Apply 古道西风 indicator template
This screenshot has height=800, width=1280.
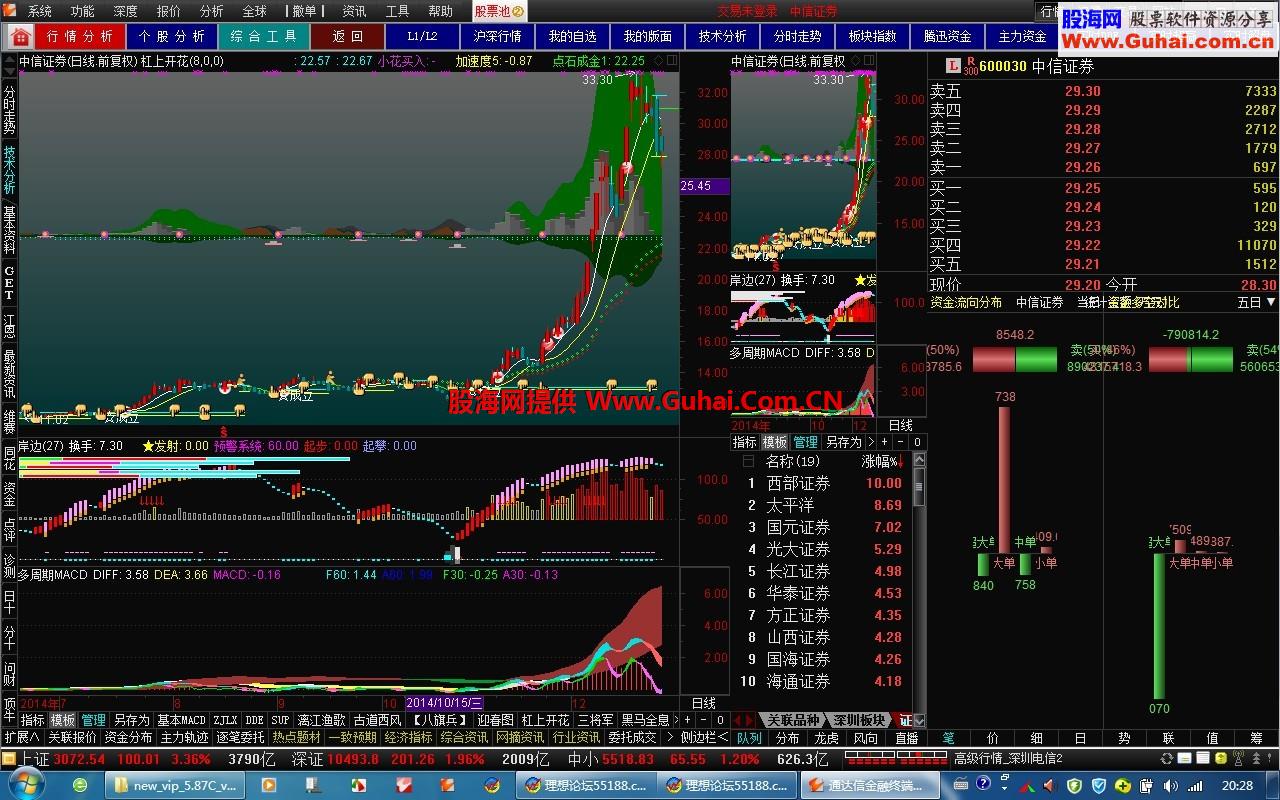pyautogui.click(x=378, y=720)
